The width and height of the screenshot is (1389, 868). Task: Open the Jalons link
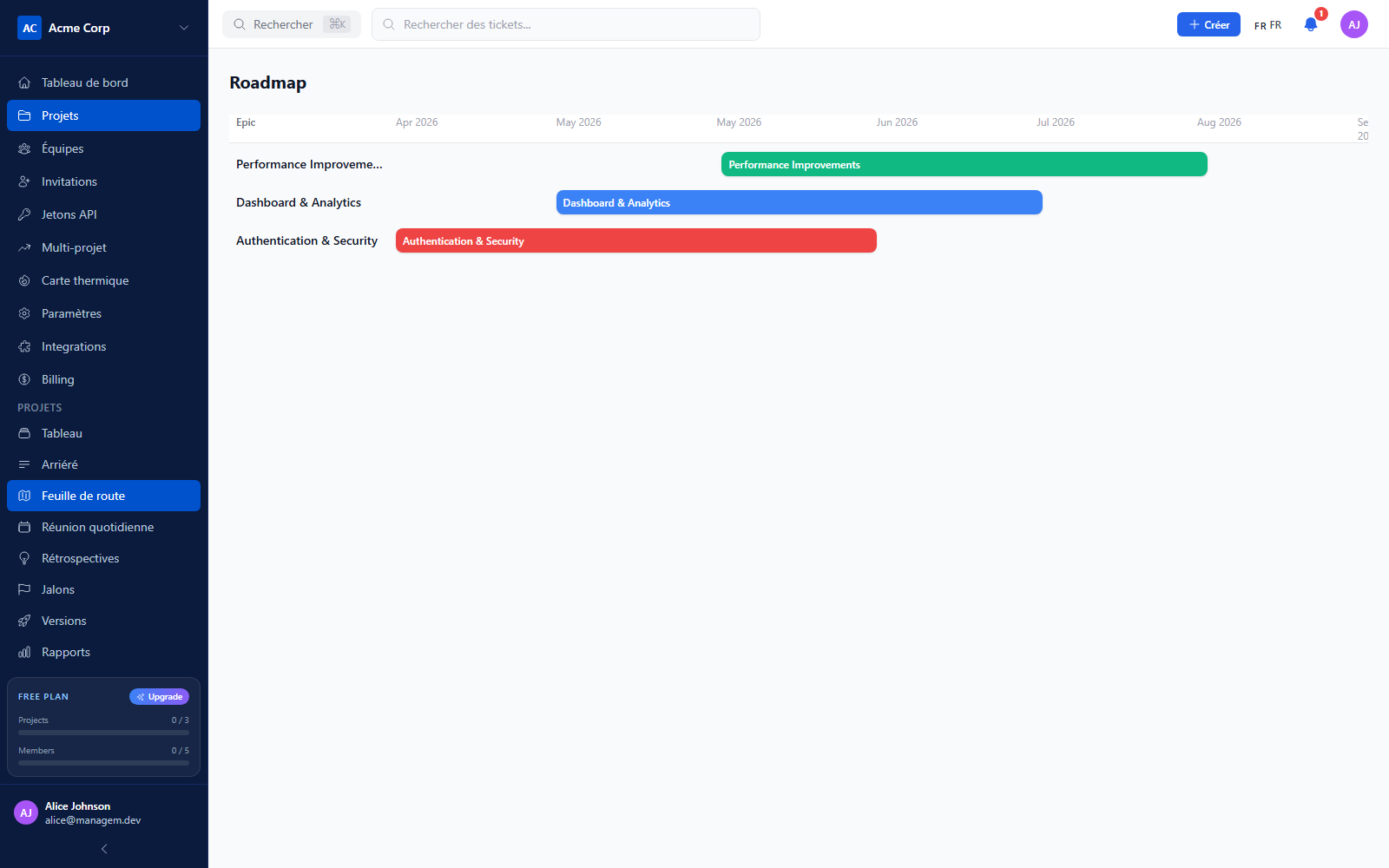103,589
